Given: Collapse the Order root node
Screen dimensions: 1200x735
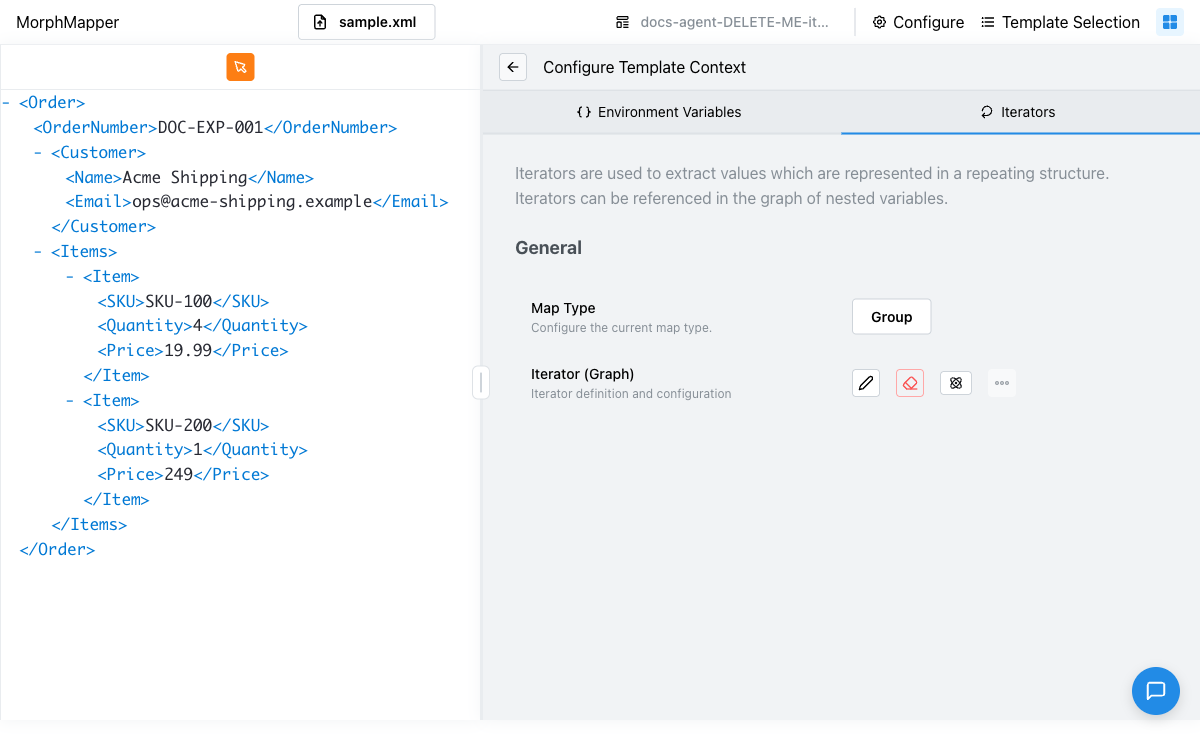Looking at the screenshot, I should click(x=6, y=102).
